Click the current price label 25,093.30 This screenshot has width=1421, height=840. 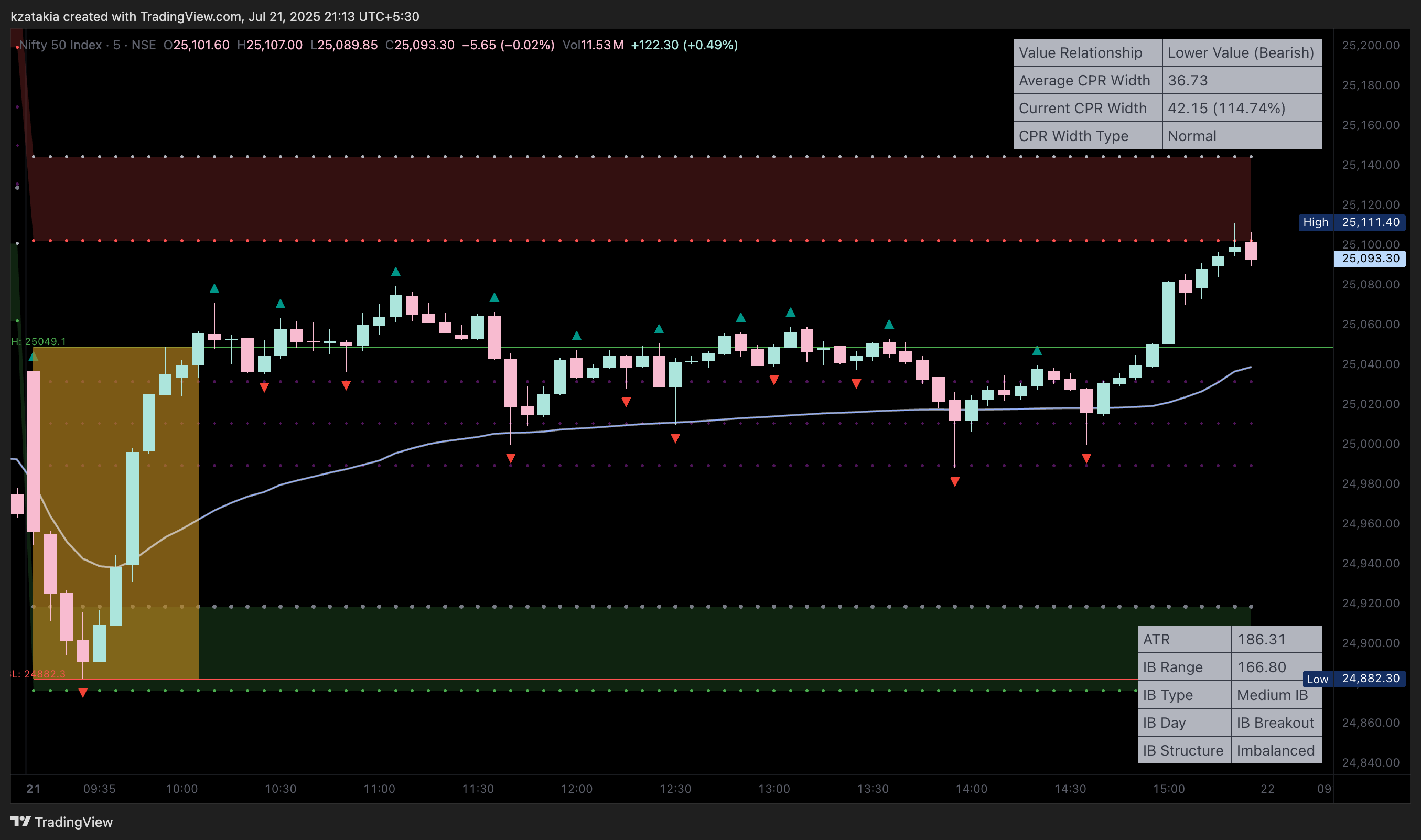(x=1370, y=259)
